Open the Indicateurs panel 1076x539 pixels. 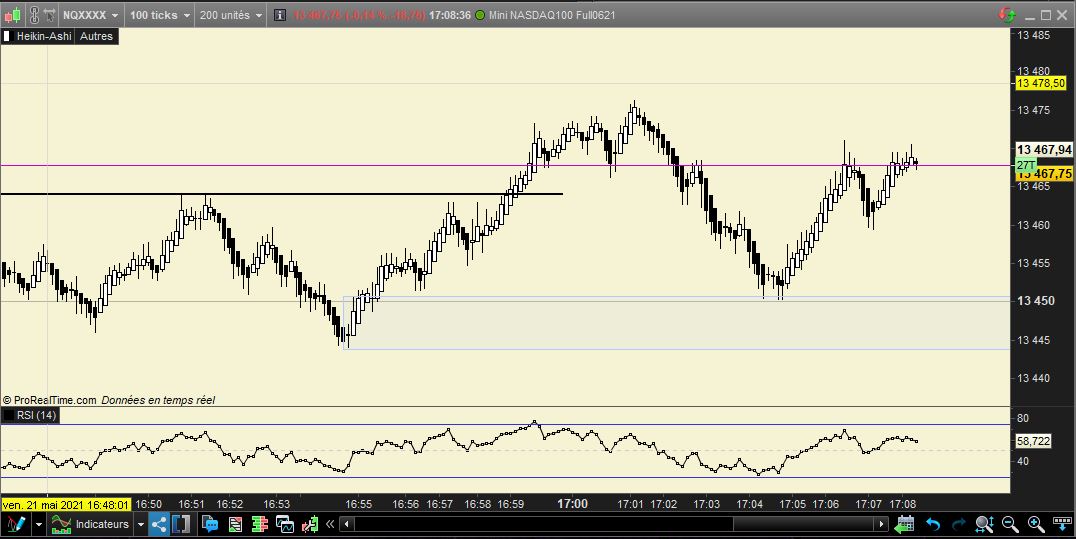click(91, 525)
